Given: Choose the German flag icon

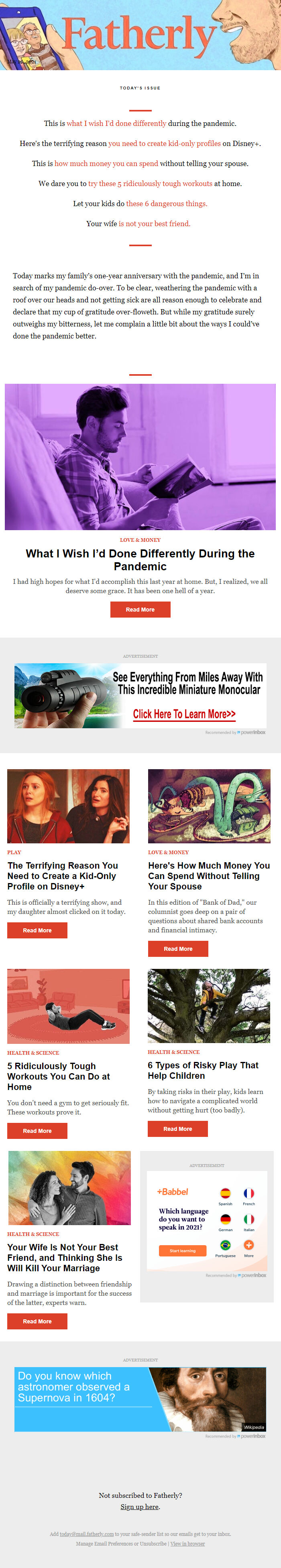Looking at the screenshot, I should coord(225,1219).
